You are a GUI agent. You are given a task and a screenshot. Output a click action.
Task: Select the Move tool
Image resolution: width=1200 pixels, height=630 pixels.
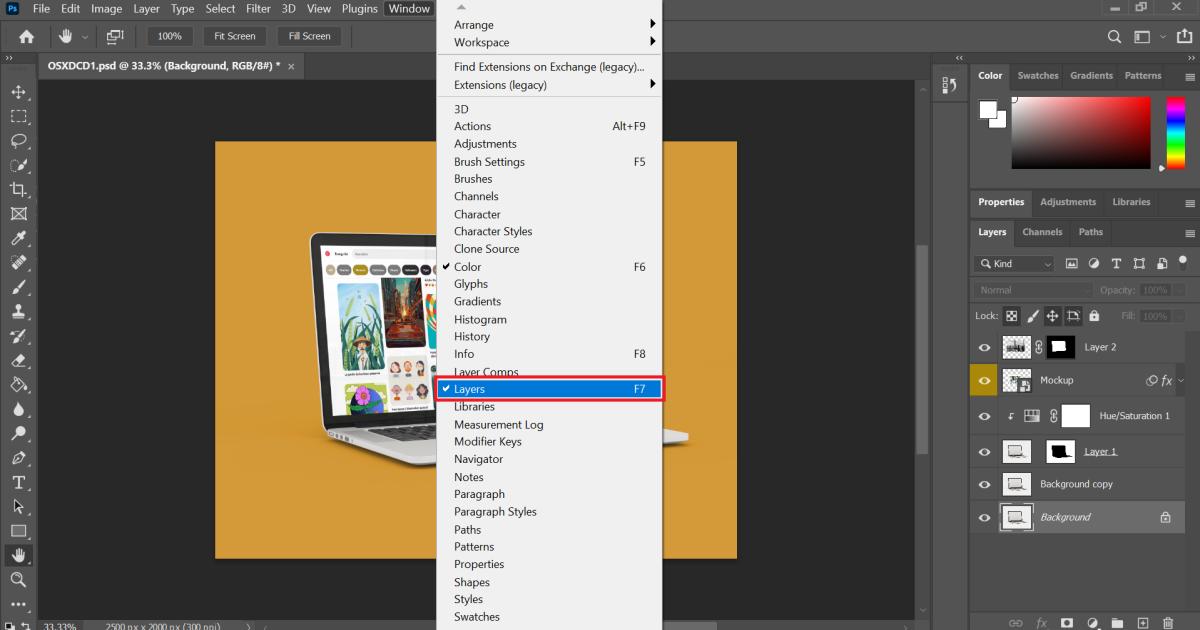pos(19,91)
